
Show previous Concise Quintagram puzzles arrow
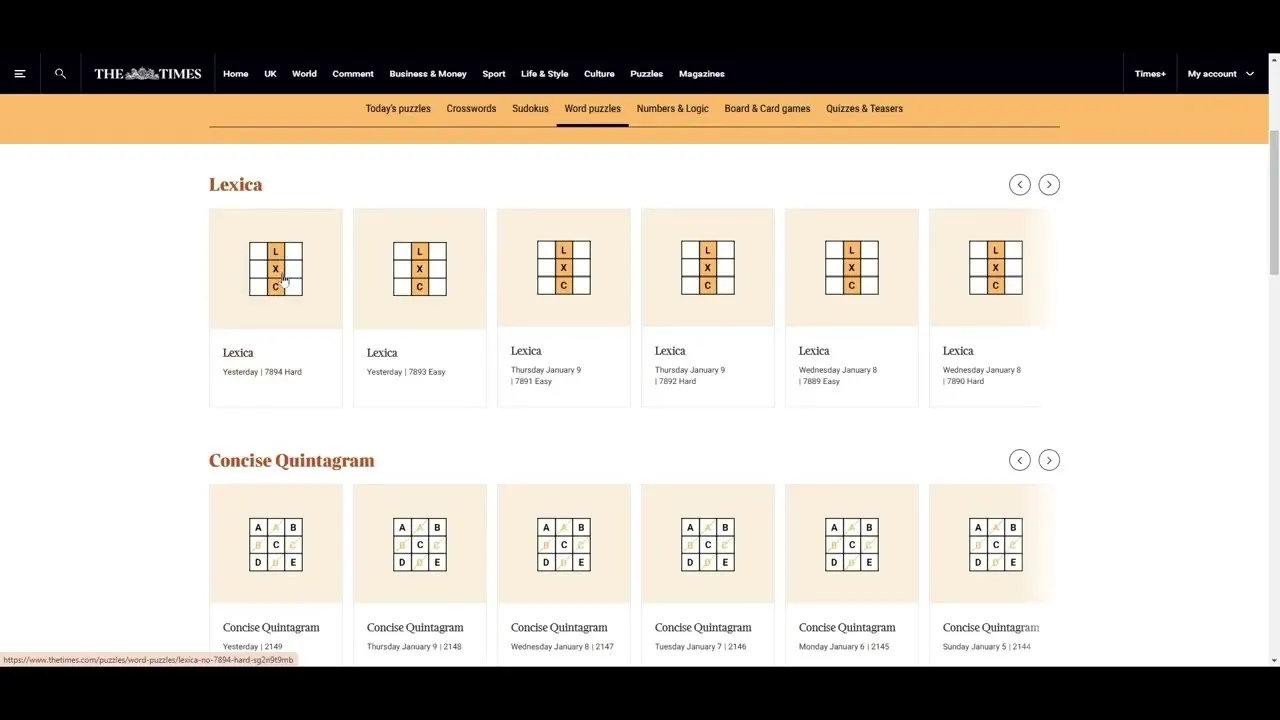(1020, 460)
